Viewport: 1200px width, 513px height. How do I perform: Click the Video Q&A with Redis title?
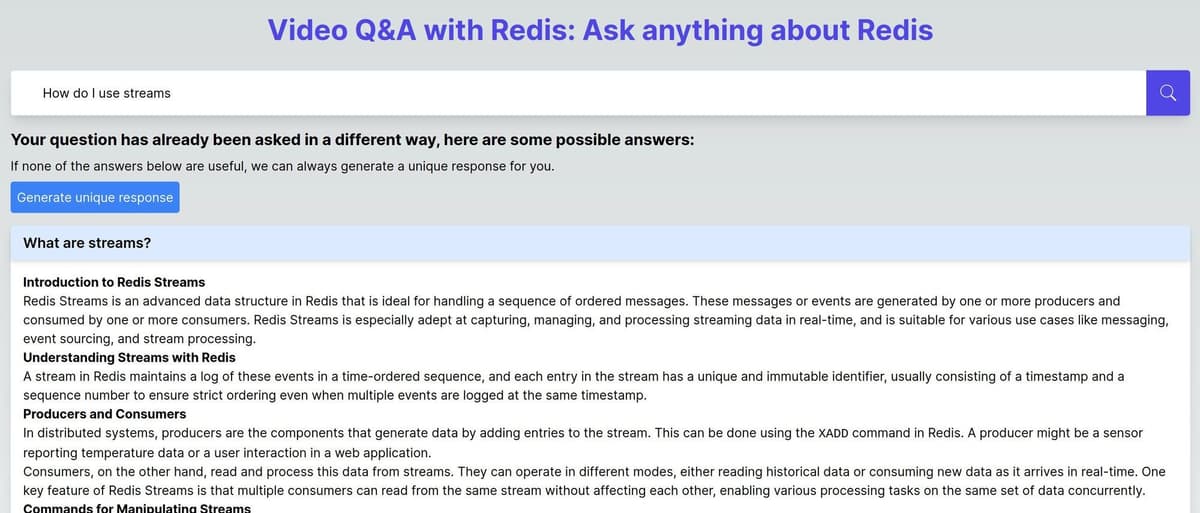[x=600, y=30]
